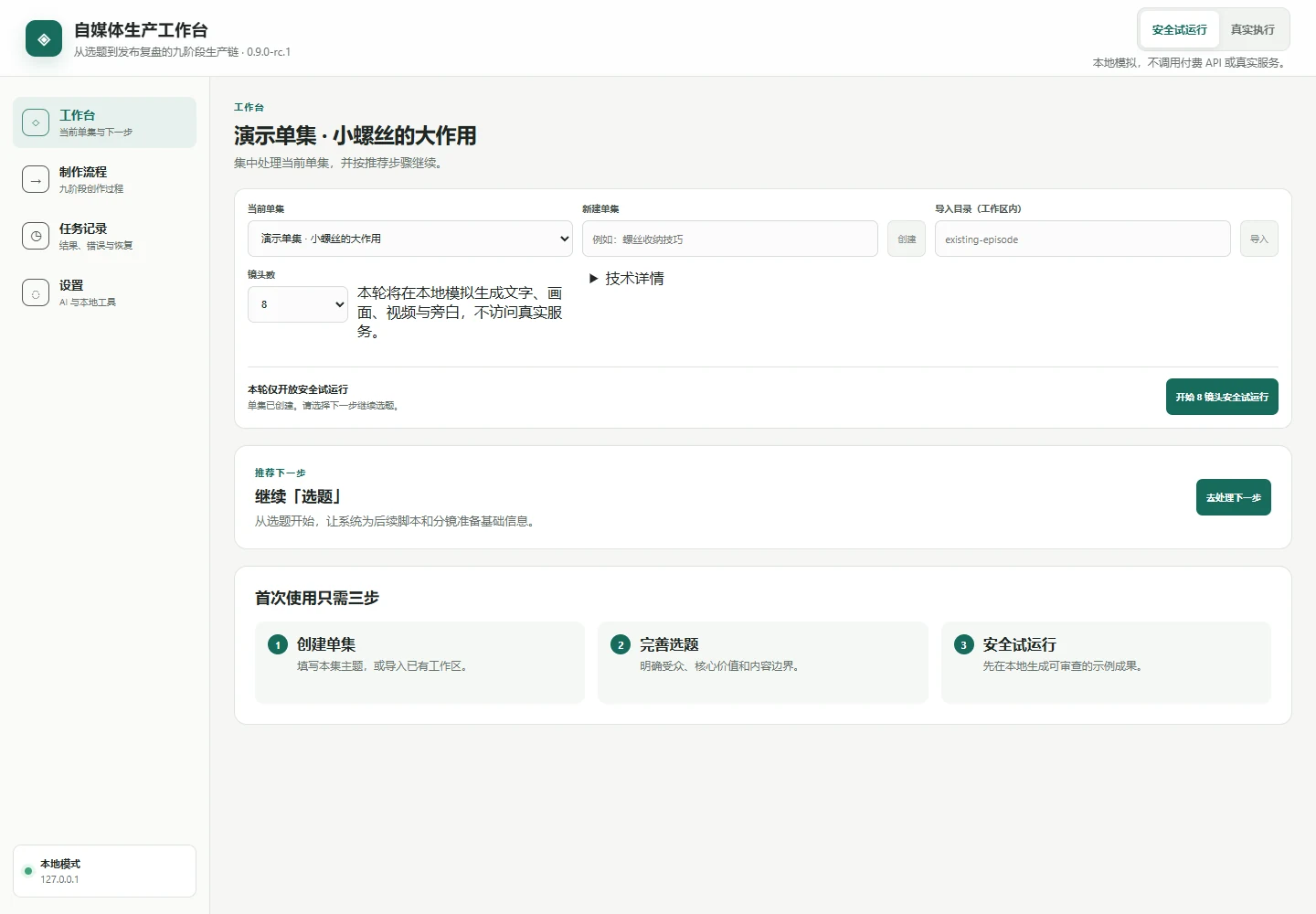Focus the 导入目录 input field

coord(1083,239)
